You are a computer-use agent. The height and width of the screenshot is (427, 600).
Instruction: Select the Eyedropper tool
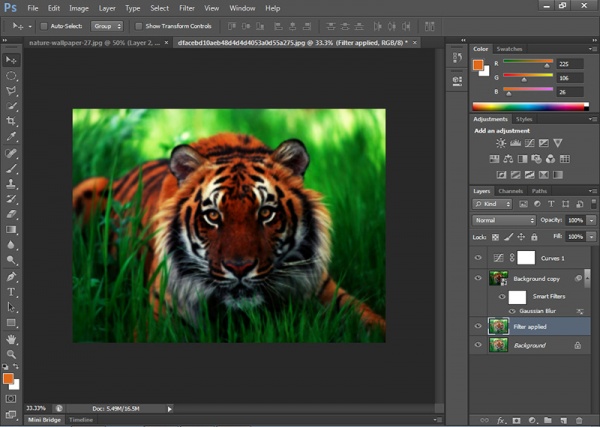(x=12, y=137)
